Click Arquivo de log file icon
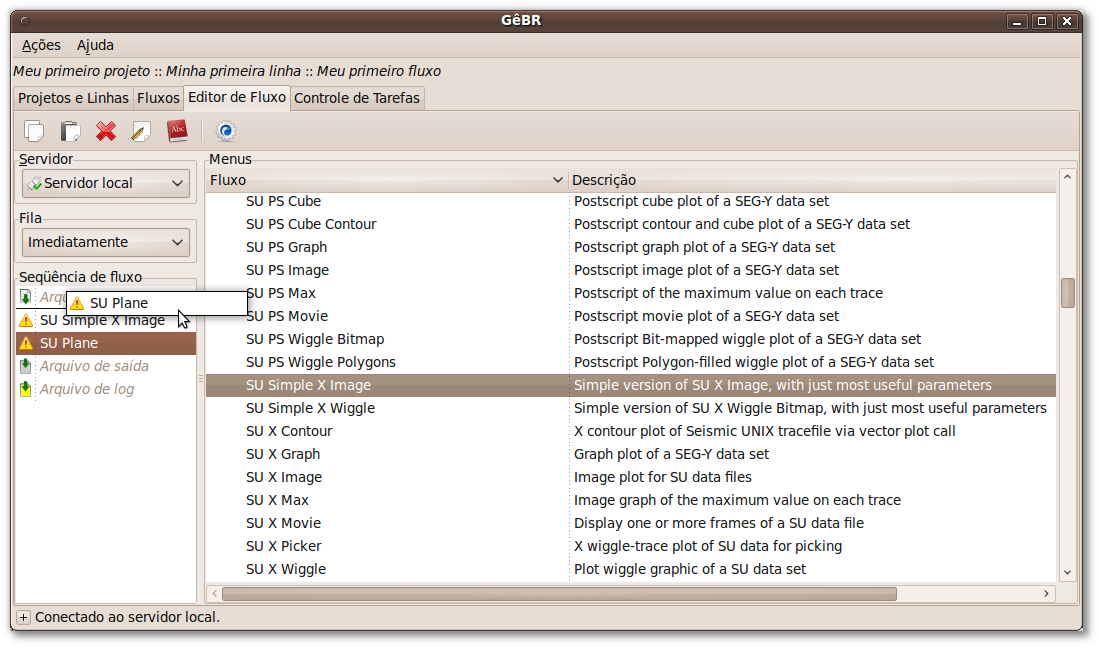 (26, 389)
